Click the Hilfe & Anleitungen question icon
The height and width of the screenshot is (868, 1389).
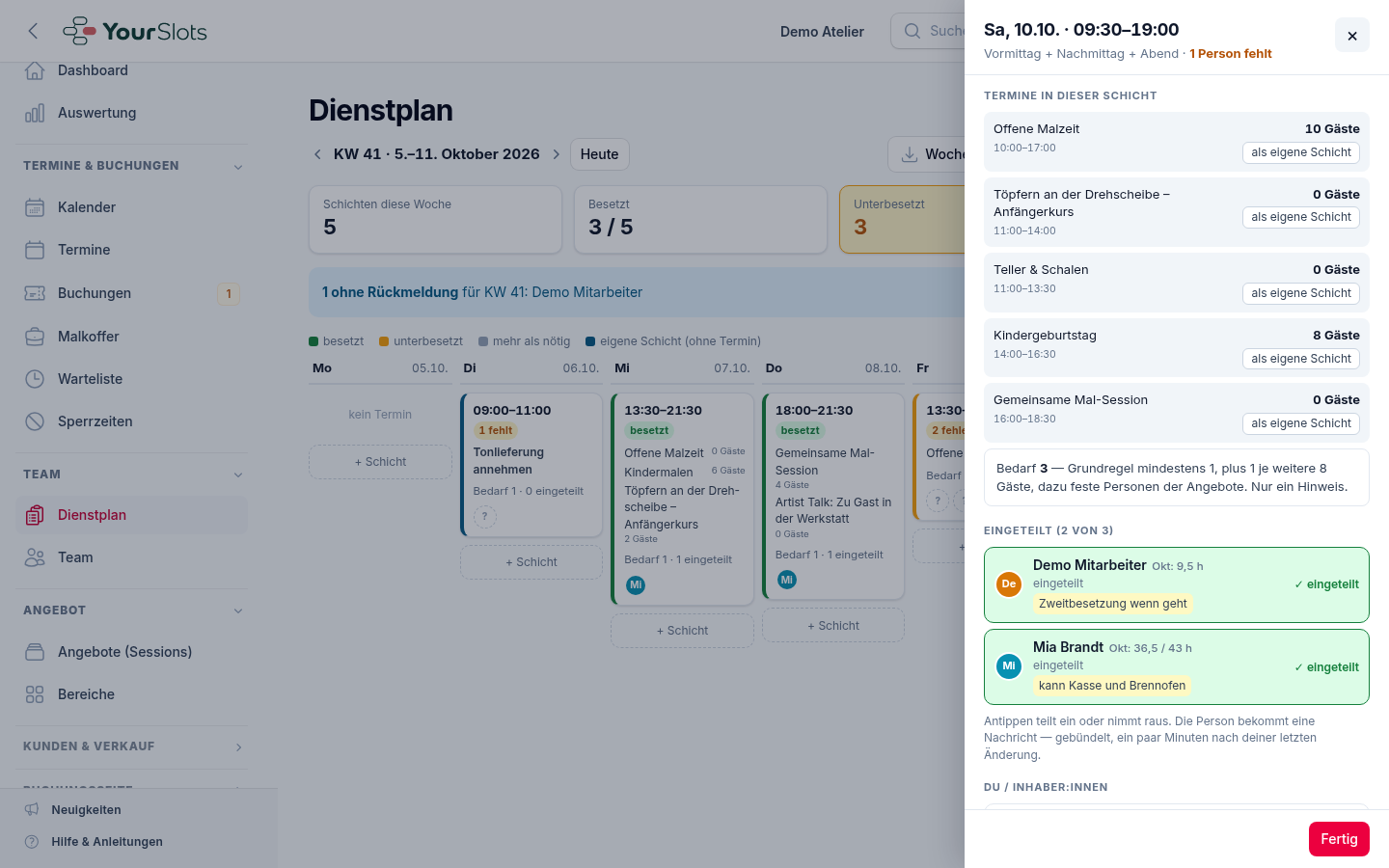(32, 842)
